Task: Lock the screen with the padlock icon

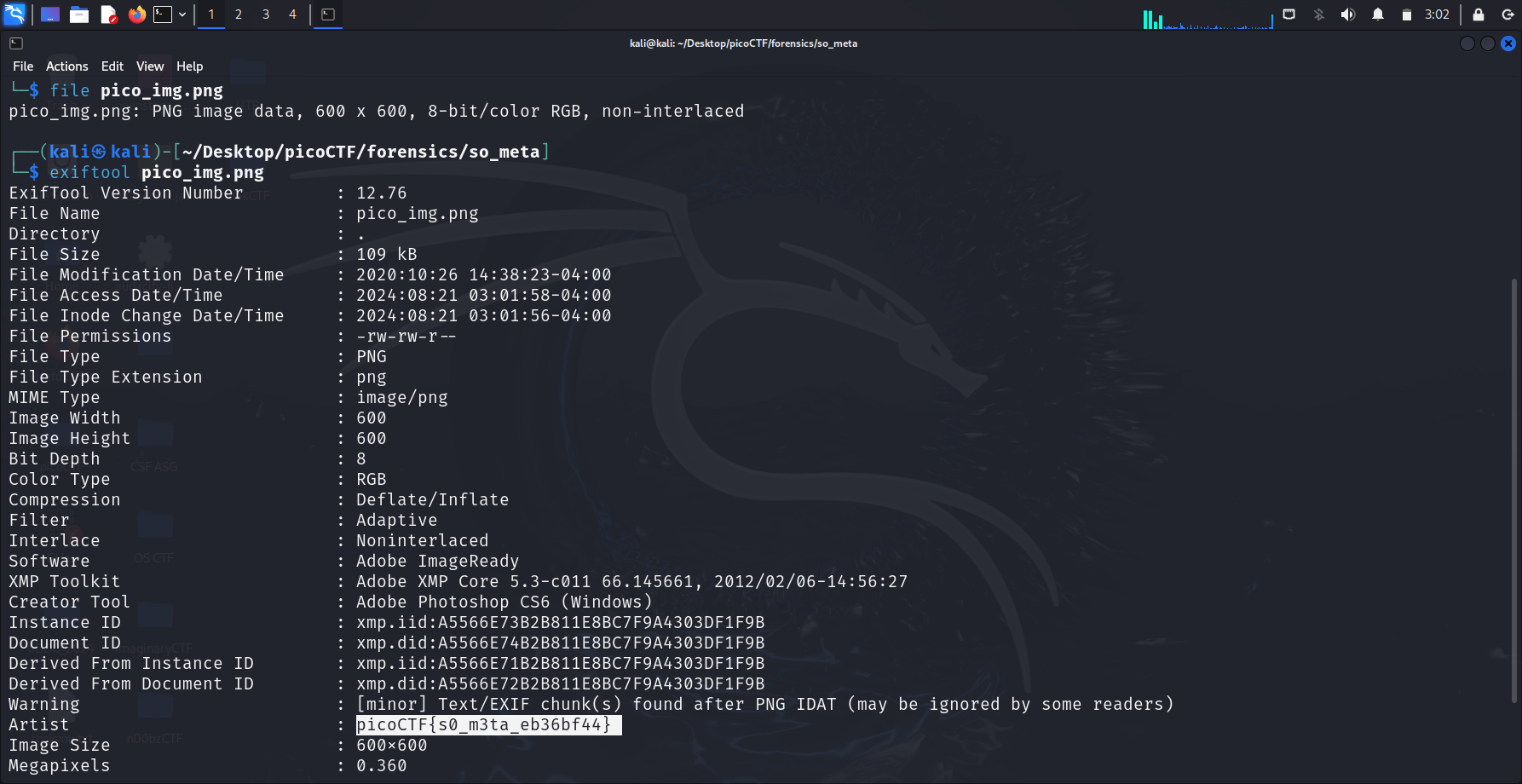Action: pos(1479,14)
